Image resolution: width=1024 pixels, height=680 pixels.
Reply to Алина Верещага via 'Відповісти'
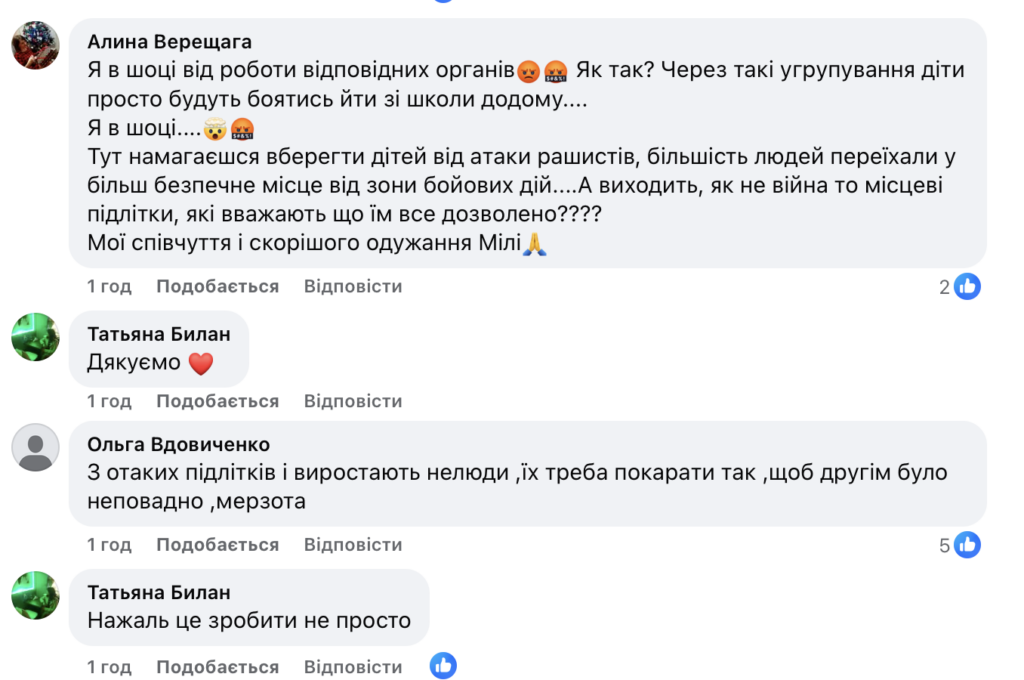pyautogui.click(x=353, y=287)
